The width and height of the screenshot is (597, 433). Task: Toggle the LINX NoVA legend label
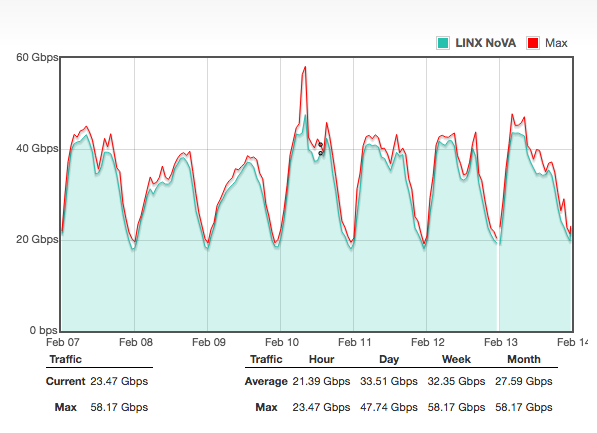tap(485, 43)
